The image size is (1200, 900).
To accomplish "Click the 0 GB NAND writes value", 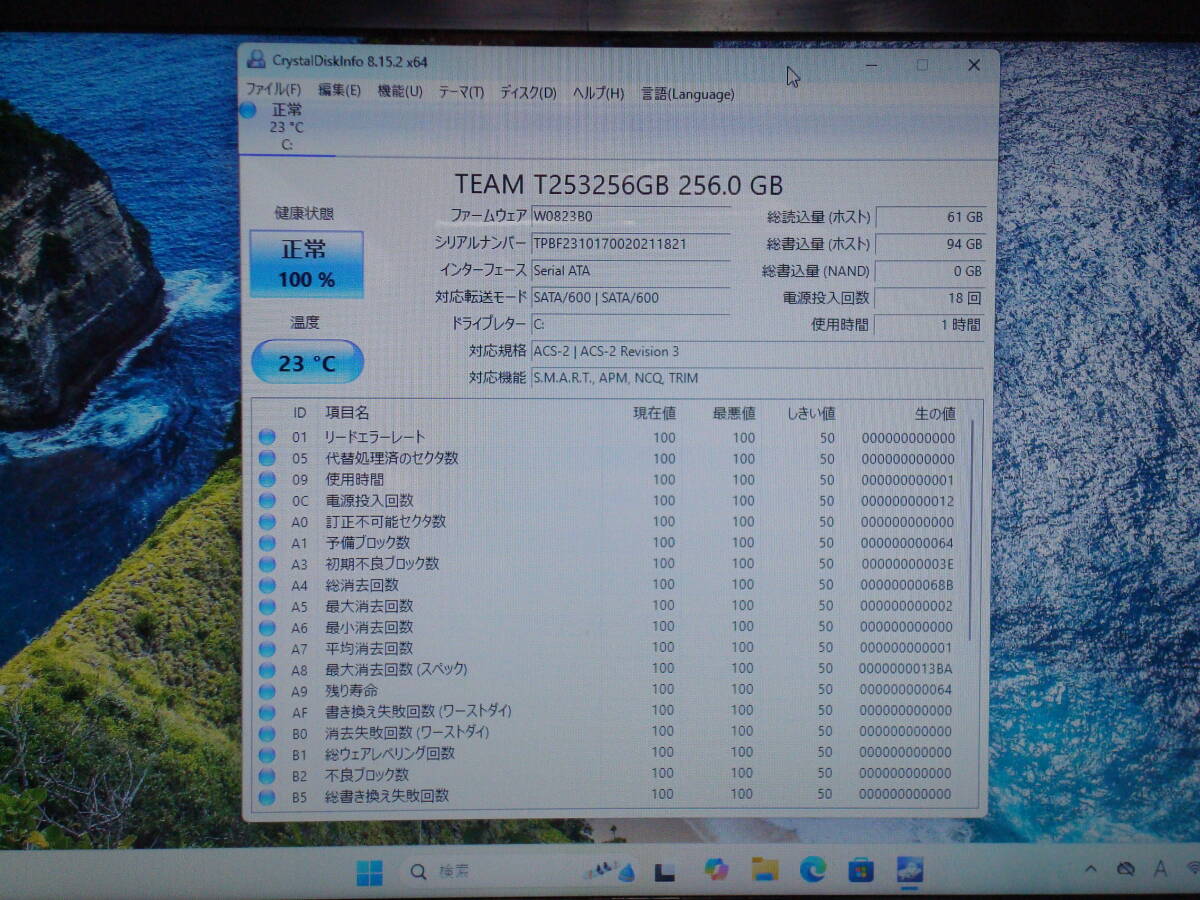I will coord(930,271).
